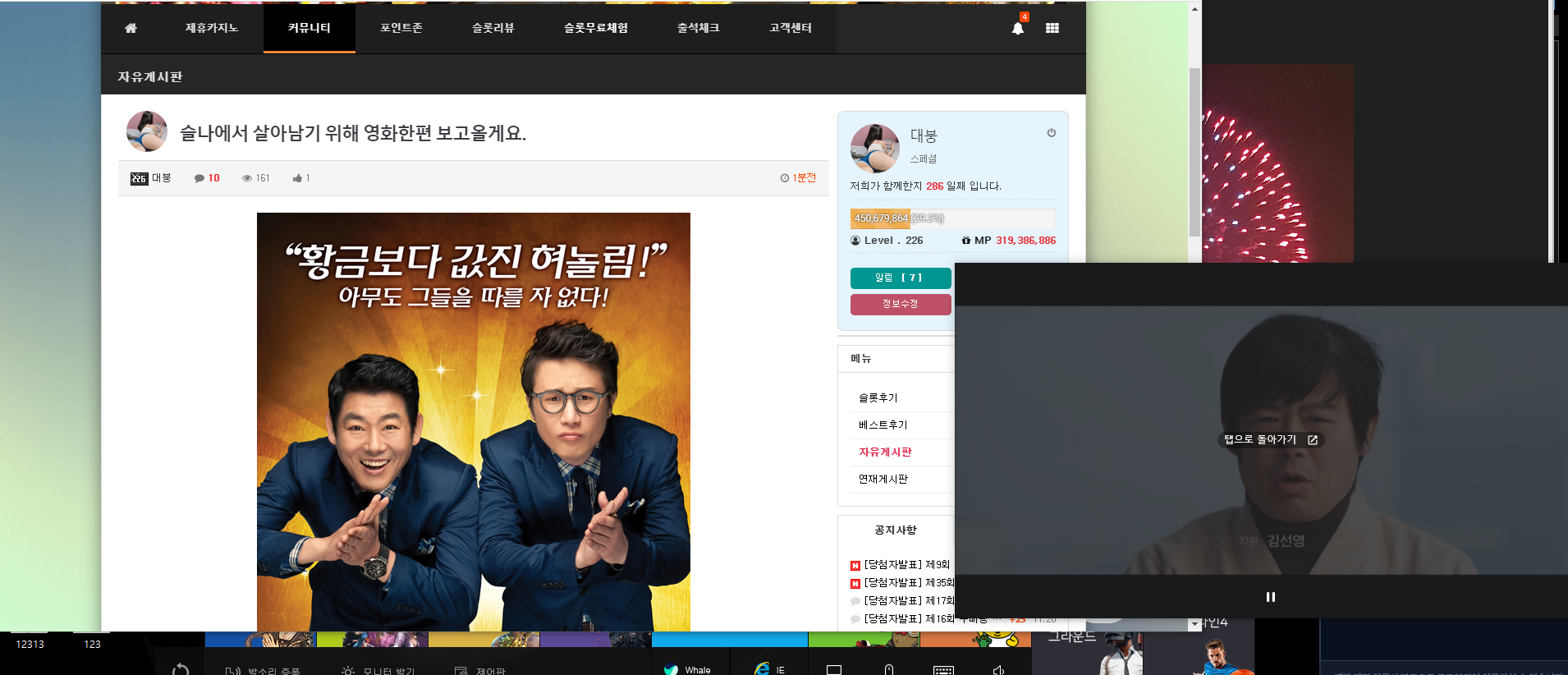1568x675 pixels.
Task: Click the red N icon beside 제9회 notice
Action: tap(855, 566)
